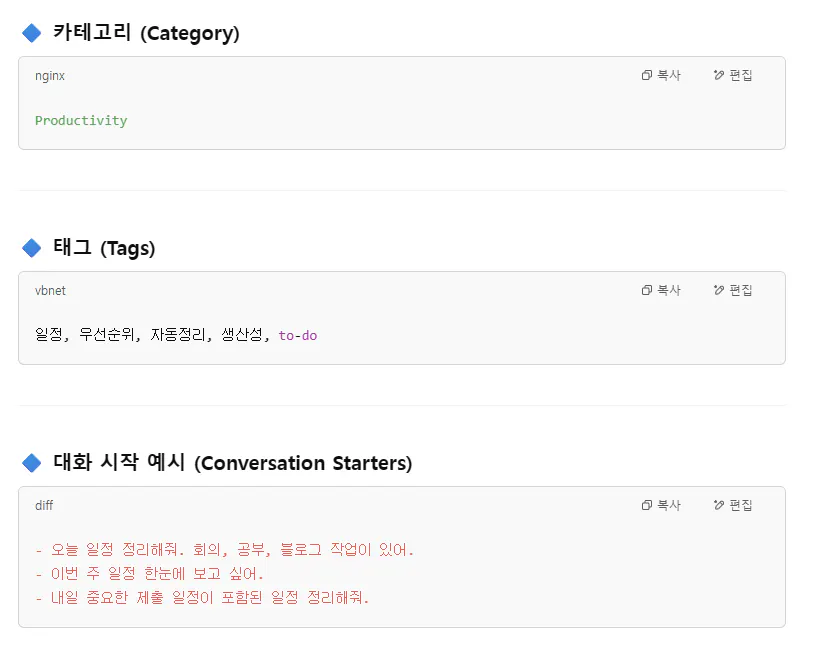This screenshot has height=664, width=825.
Task: Click the line starting with 내일 중요한 제출
Action: [202, 598]
